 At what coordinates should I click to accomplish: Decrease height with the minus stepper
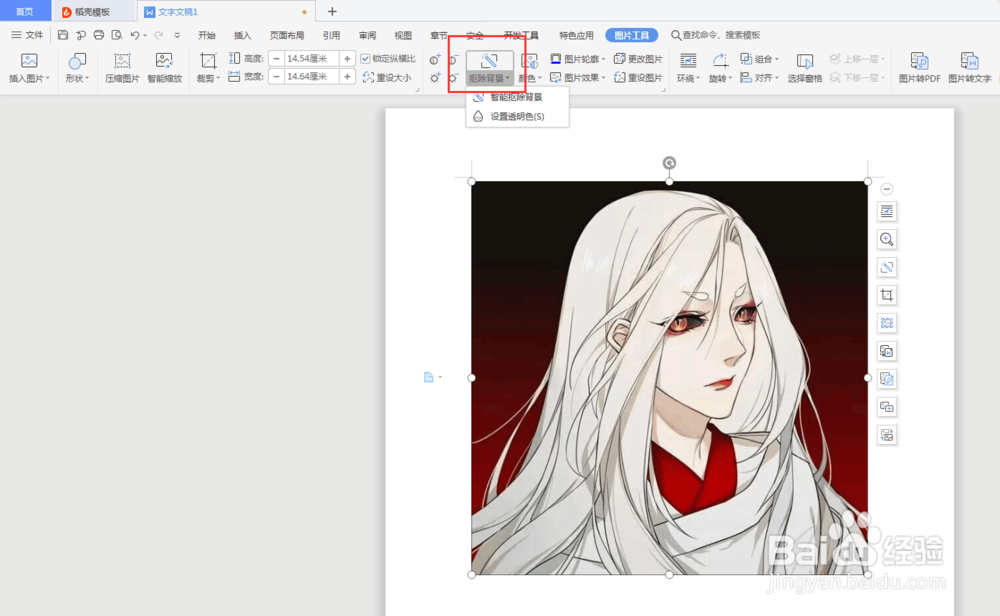pyautogui.click(x=276, y=59)
